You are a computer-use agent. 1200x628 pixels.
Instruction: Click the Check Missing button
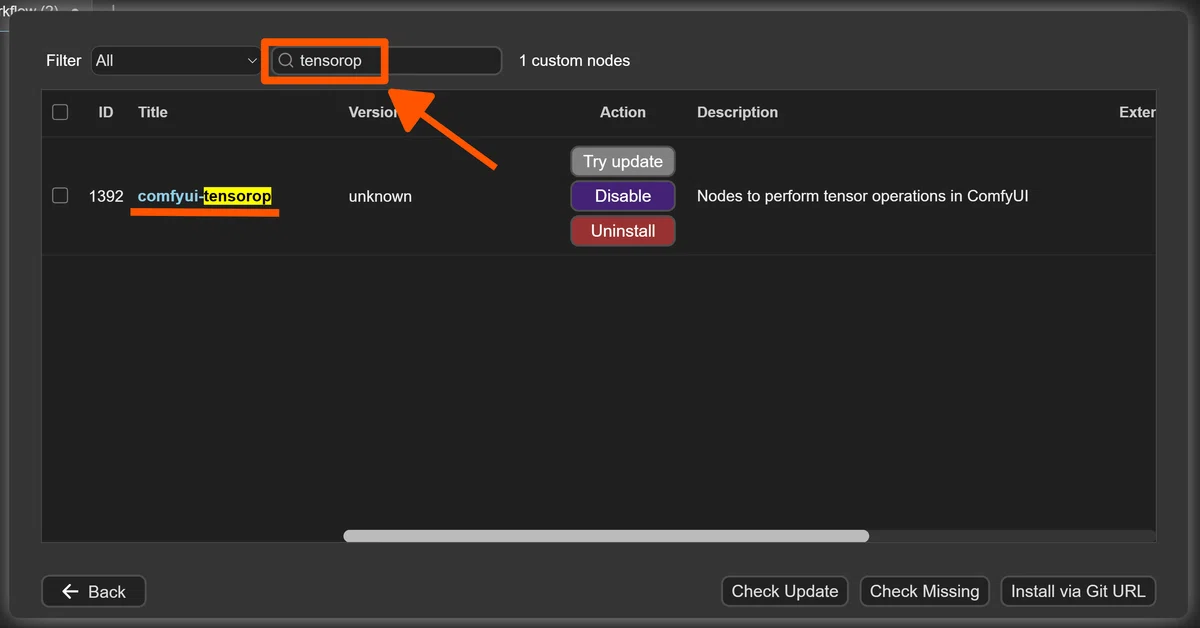click(x=925, y=591)
